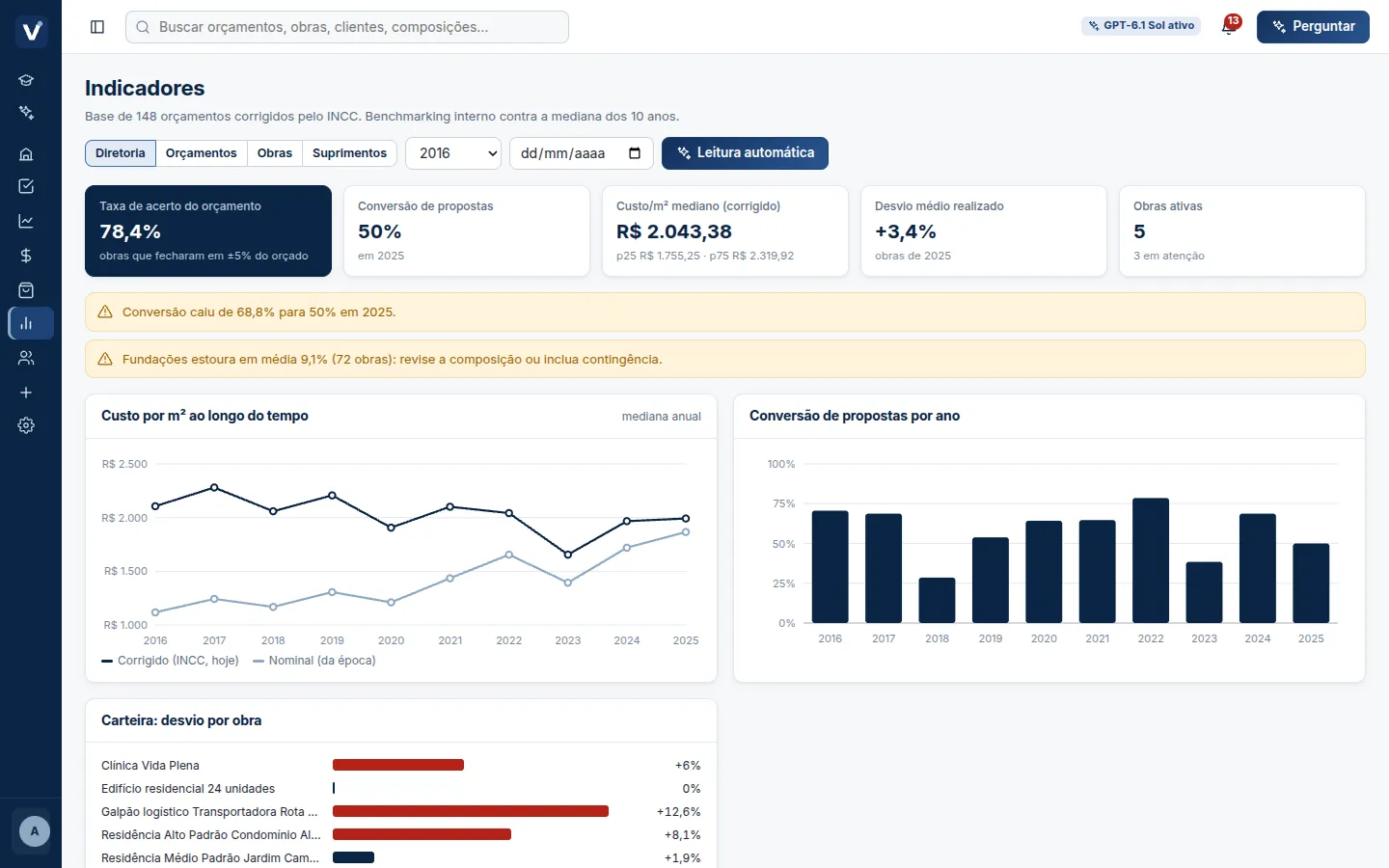Viewport: 1389px width, 868px height.
Task: Go to the home building icon
Action: 26,153
